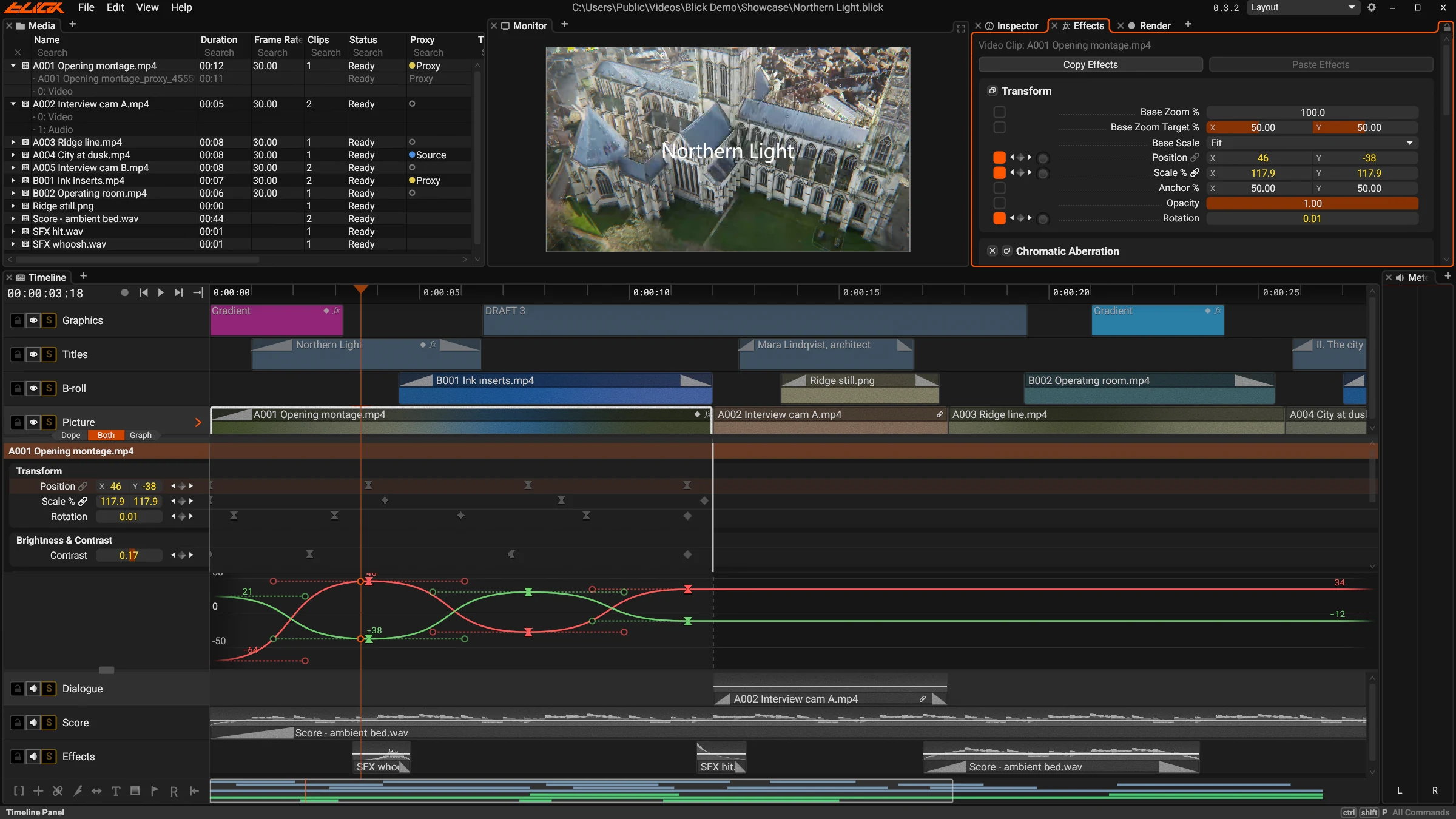Toggle the Opacity keyframe checkbox
The height and width of the screenshot is (819, 1456).
click(x=1000, y=203)
